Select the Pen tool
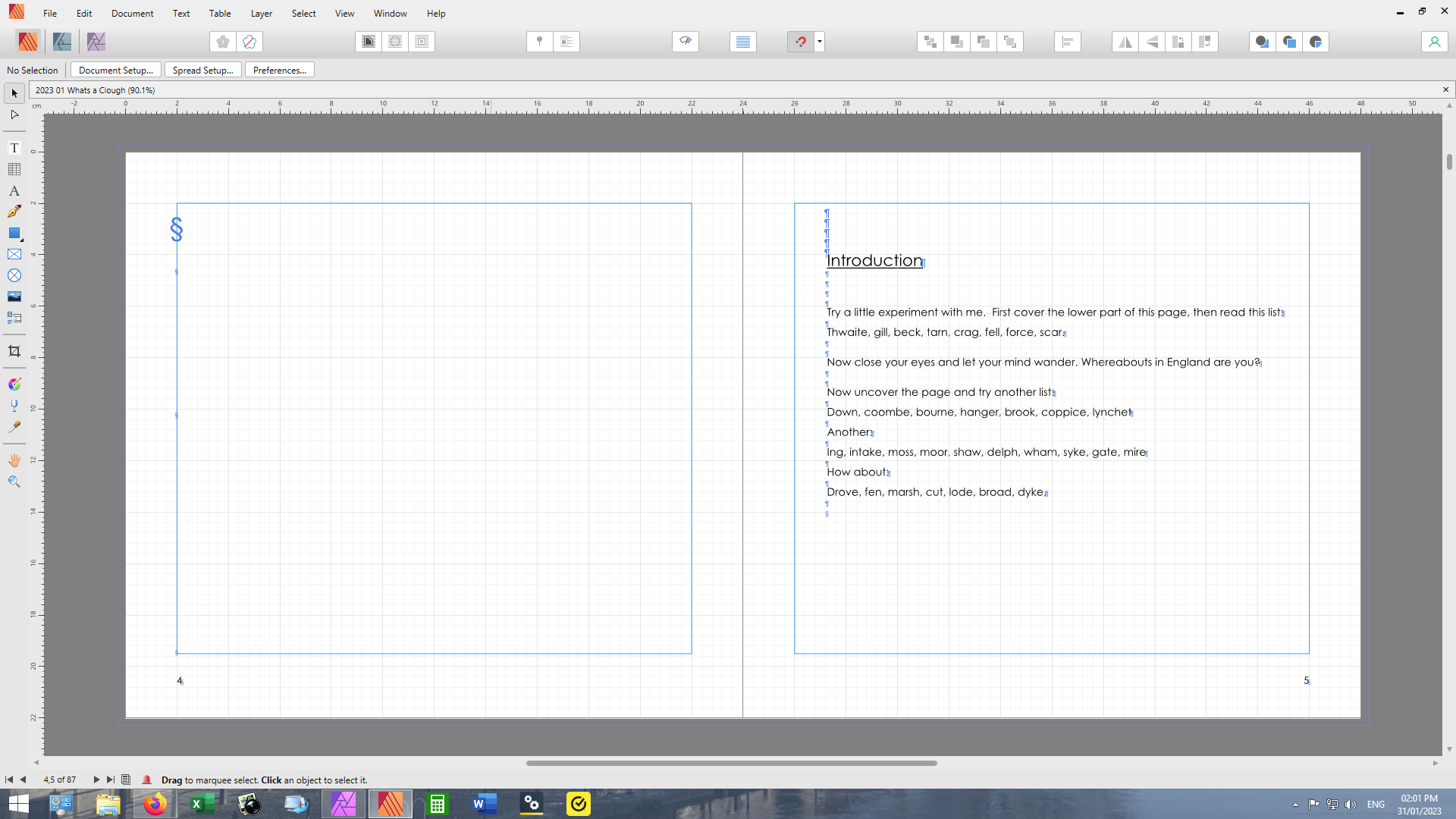Screen dimensions: 1456x819 click(x=14, y=212)
